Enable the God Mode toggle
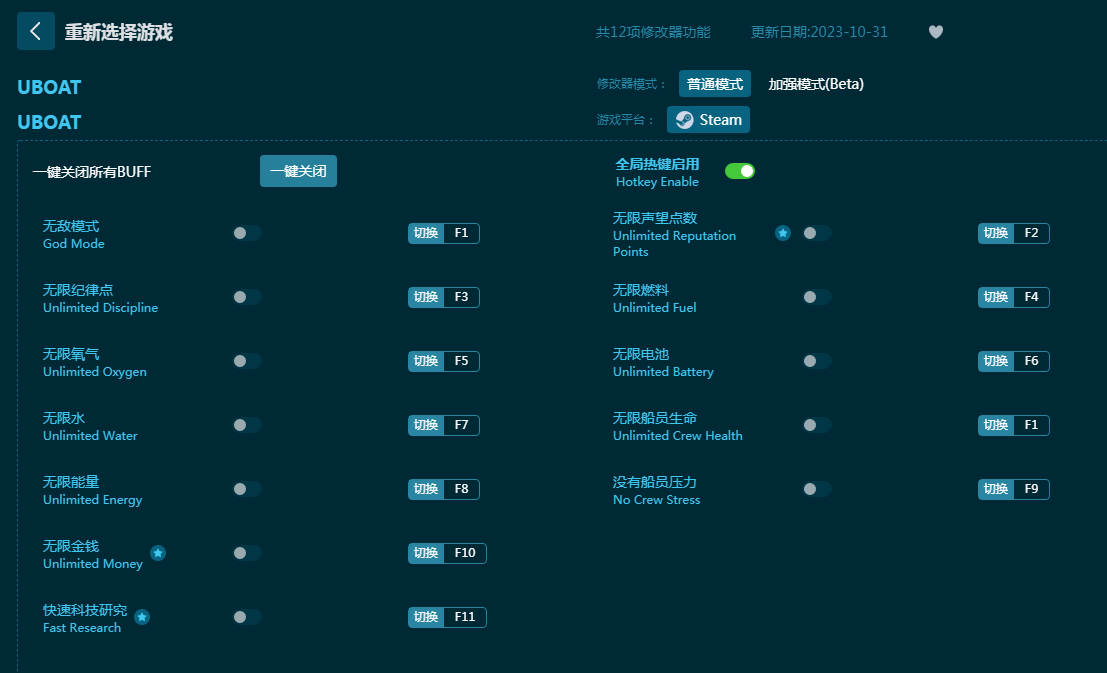The image size is (1107, 673). pyautogui.click(x=247, y=233)
